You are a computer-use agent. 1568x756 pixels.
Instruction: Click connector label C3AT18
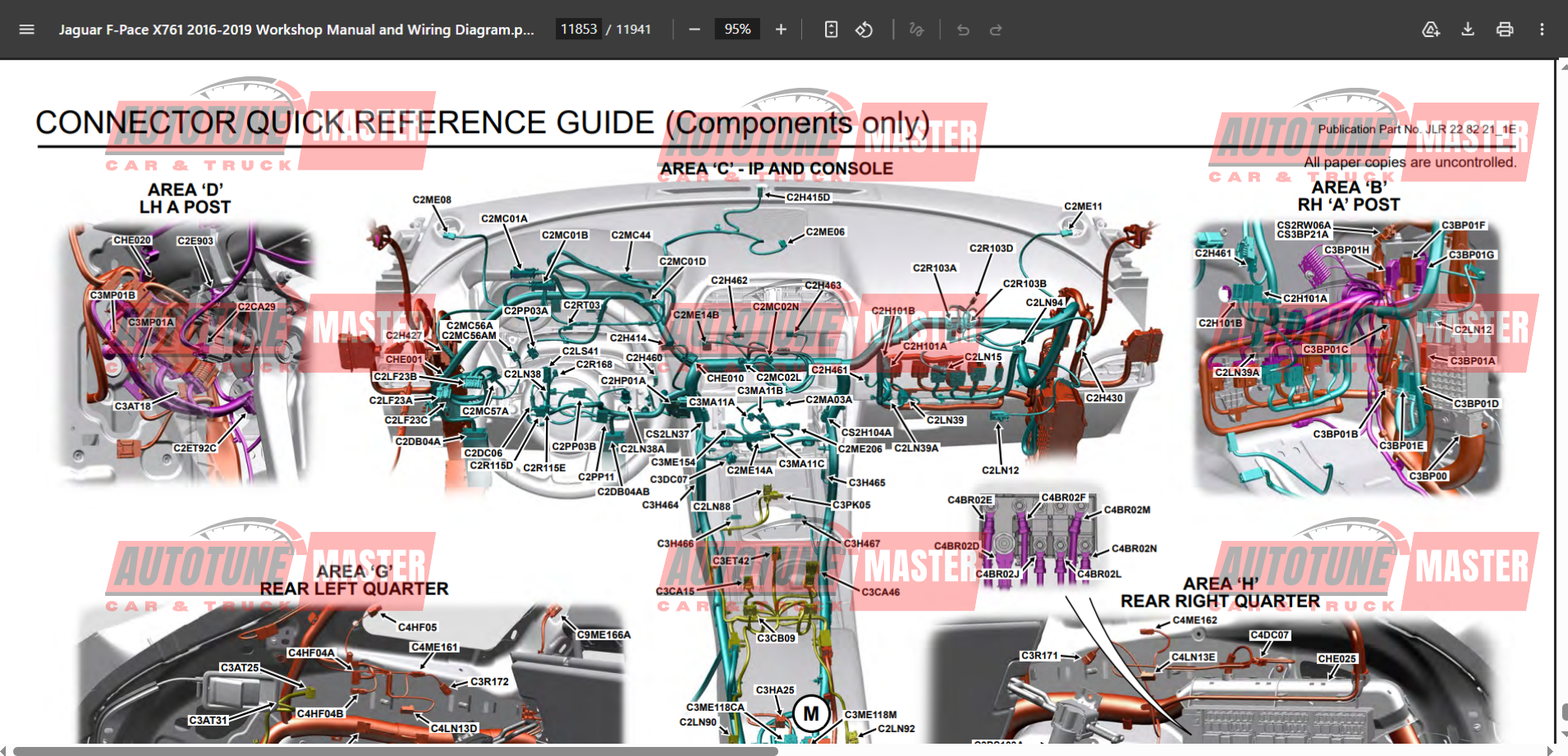[132, 405]
